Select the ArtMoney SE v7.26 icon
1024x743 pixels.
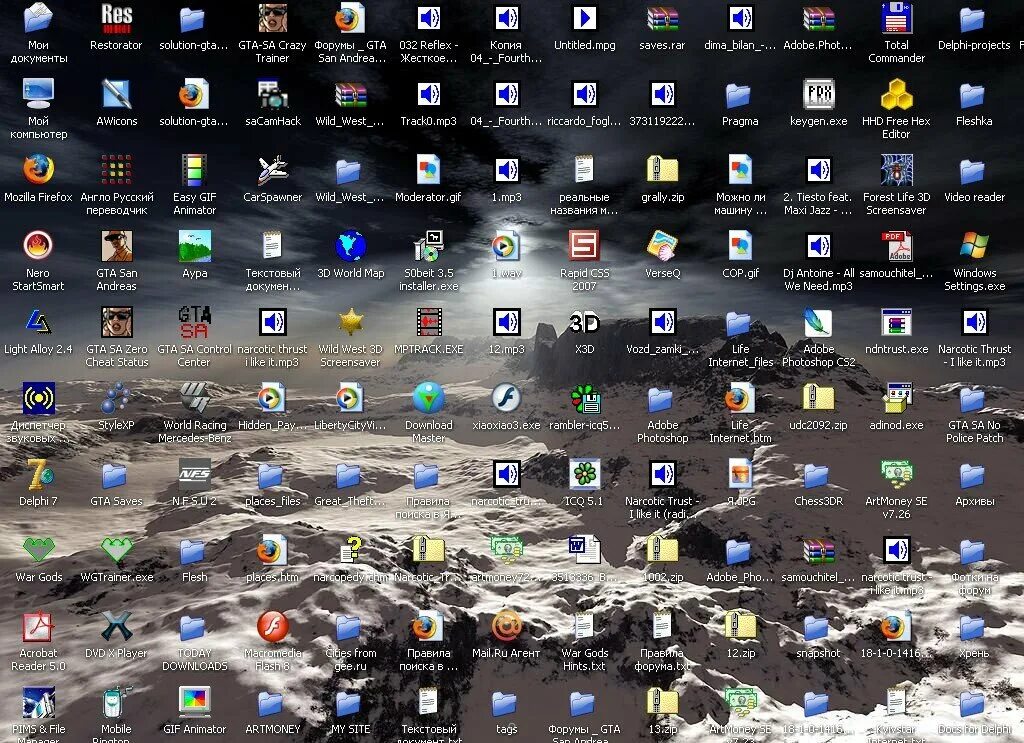(896, 474)
